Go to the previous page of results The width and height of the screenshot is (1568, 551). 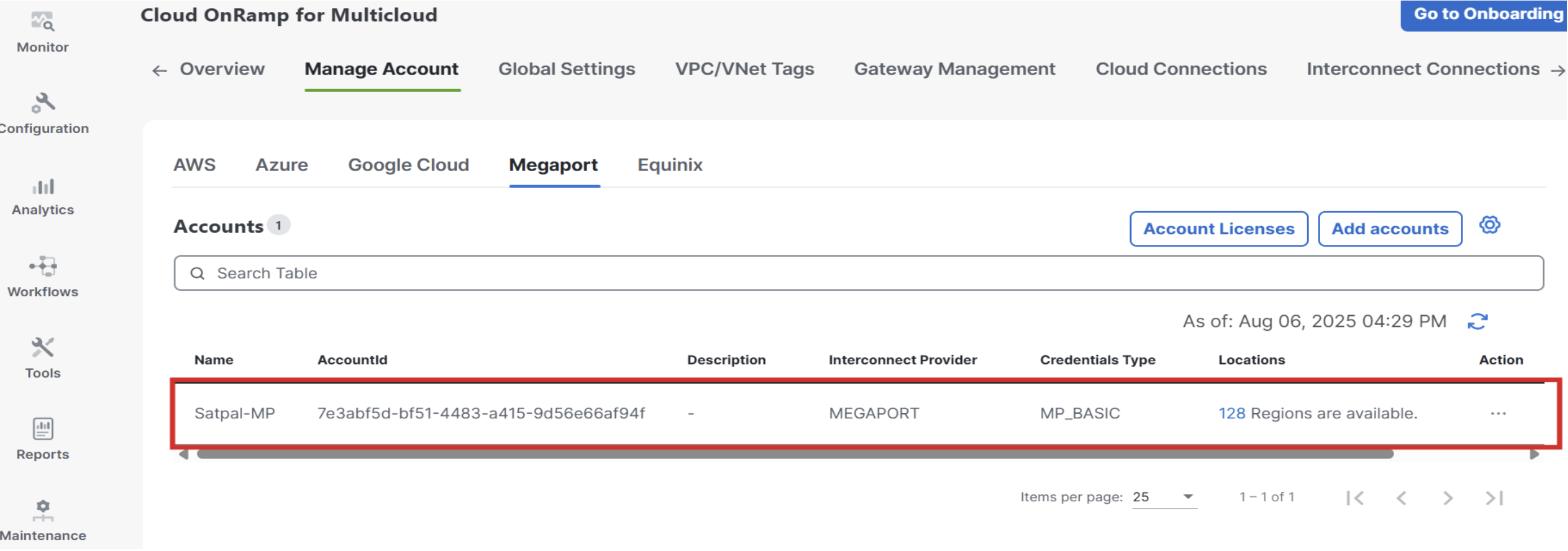tap(1401, 499)
